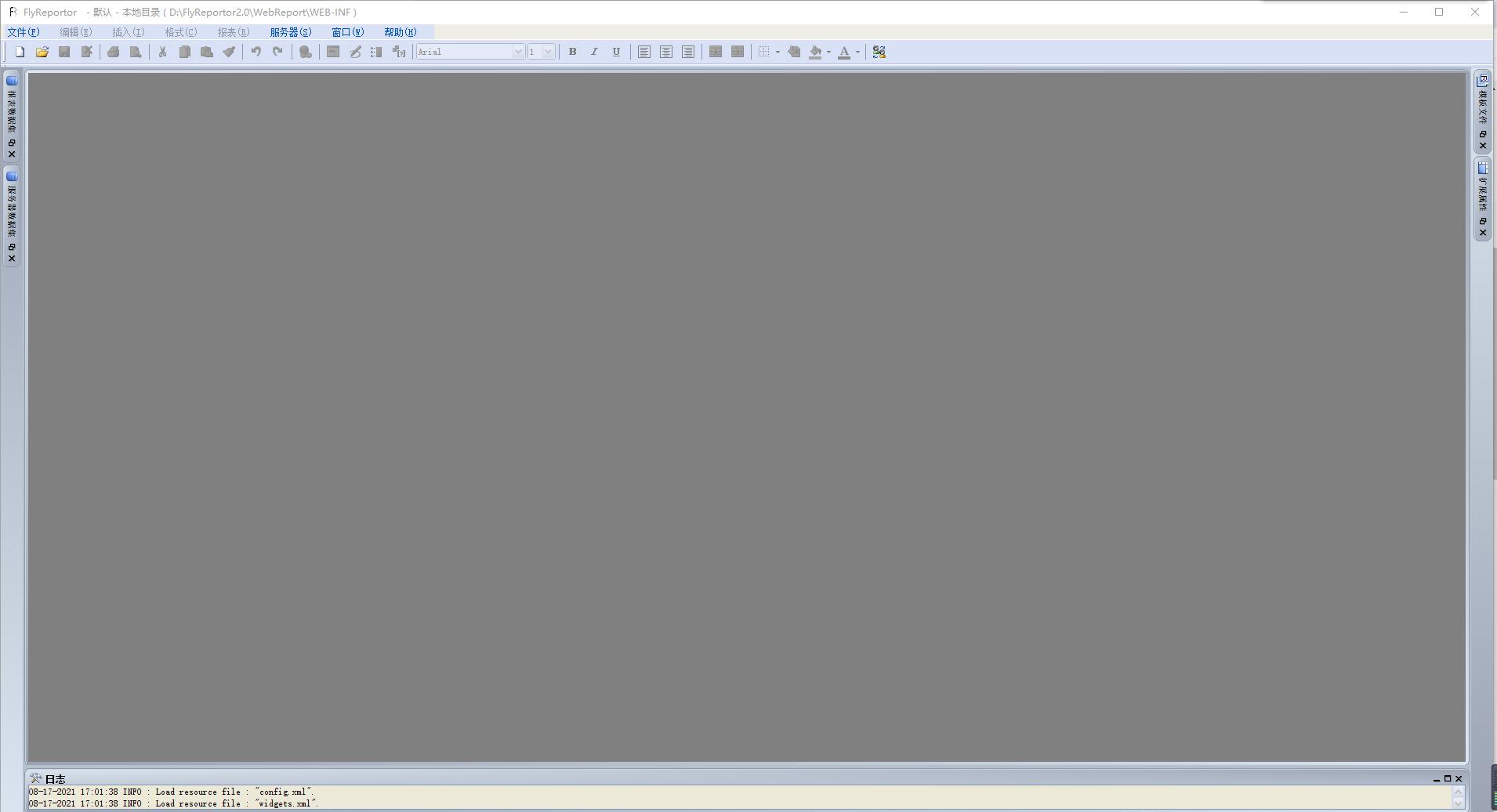1497x812 pixels.
Task: Open the 文件(F) menu
Action: tap(23, 32)
